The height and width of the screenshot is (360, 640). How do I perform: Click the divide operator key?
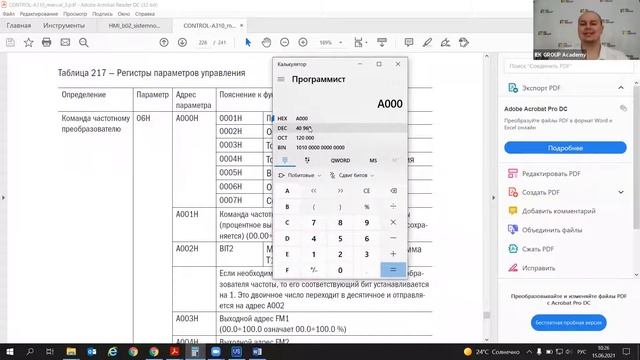[393, 207]
